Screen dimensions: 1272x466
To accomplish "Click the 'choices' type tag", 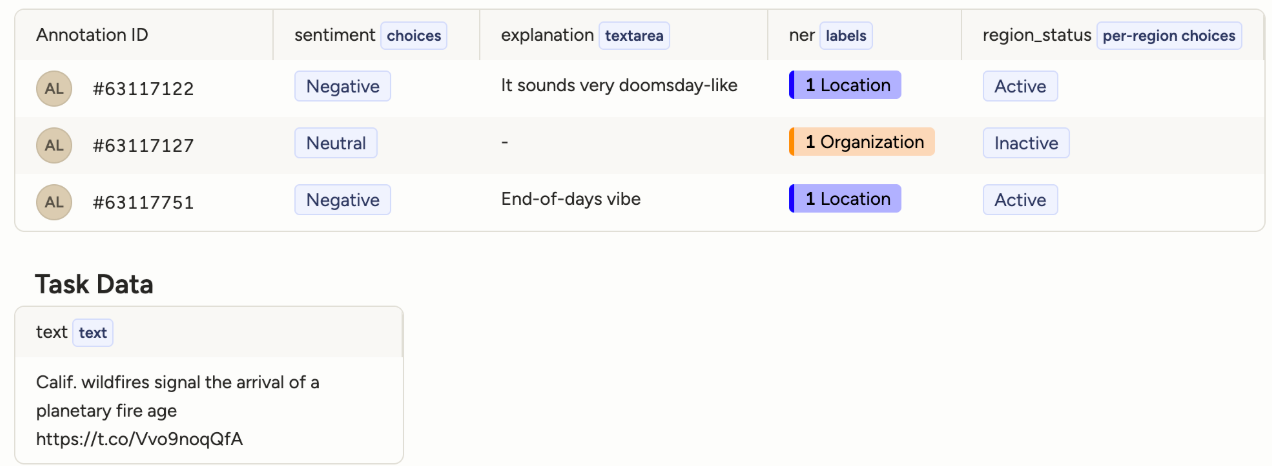I will pyautogui.click(x=414, y=36).
